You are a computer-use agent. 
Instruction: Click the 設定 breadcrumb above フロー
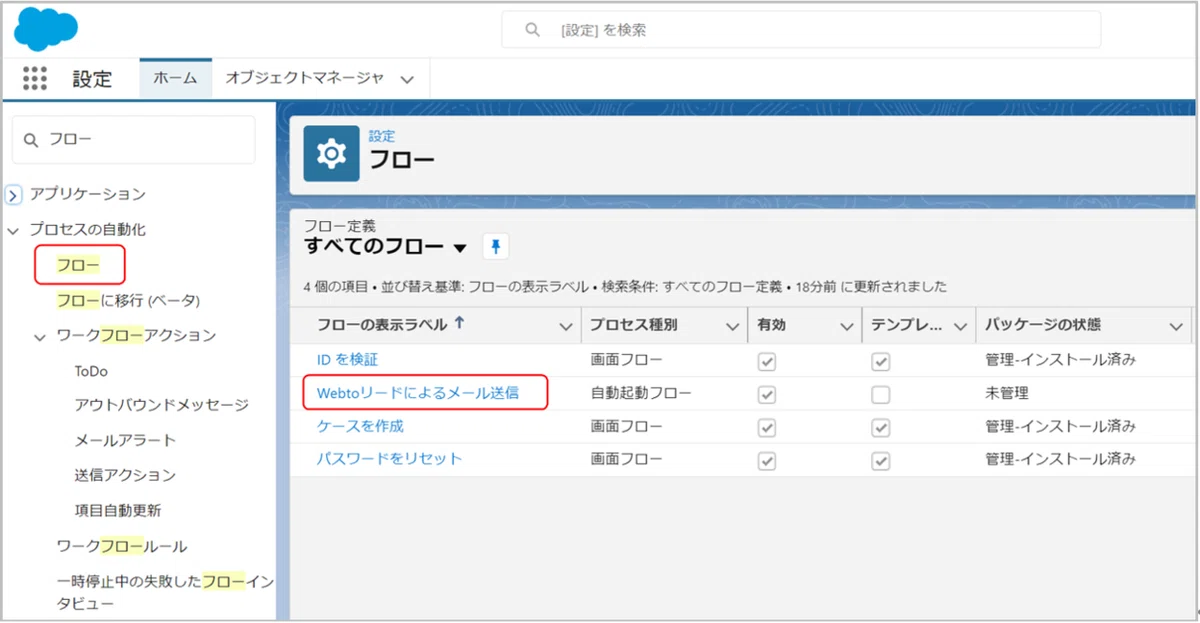tap(382, 136)
